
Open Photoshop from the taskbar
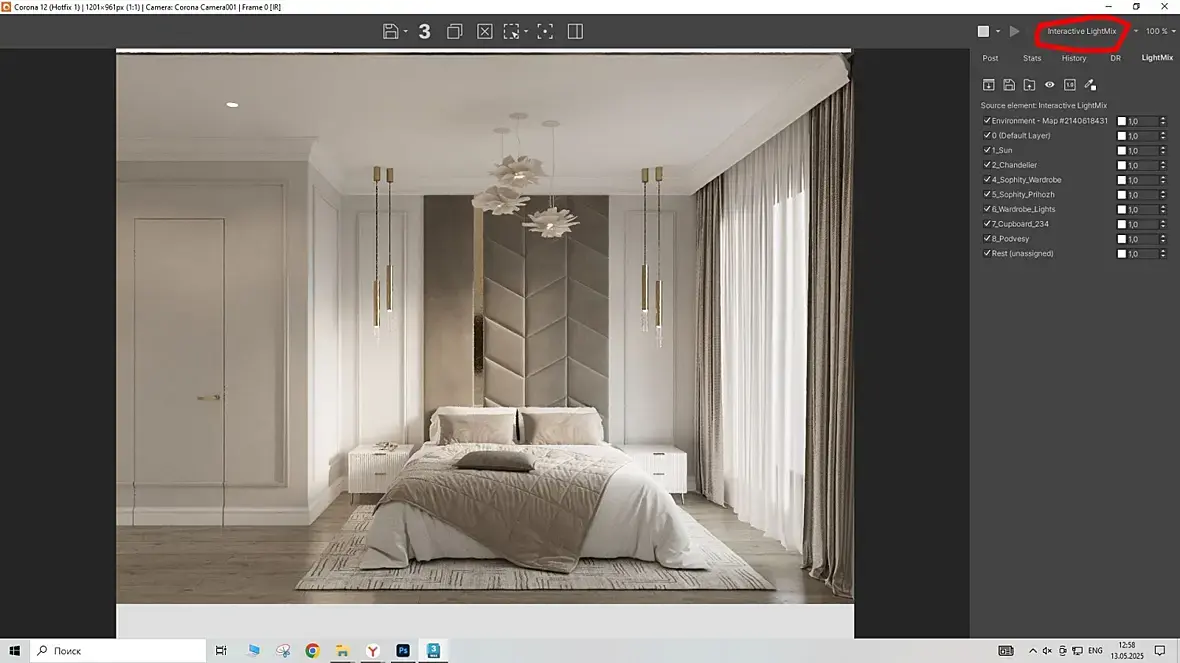tap(403, 650)
